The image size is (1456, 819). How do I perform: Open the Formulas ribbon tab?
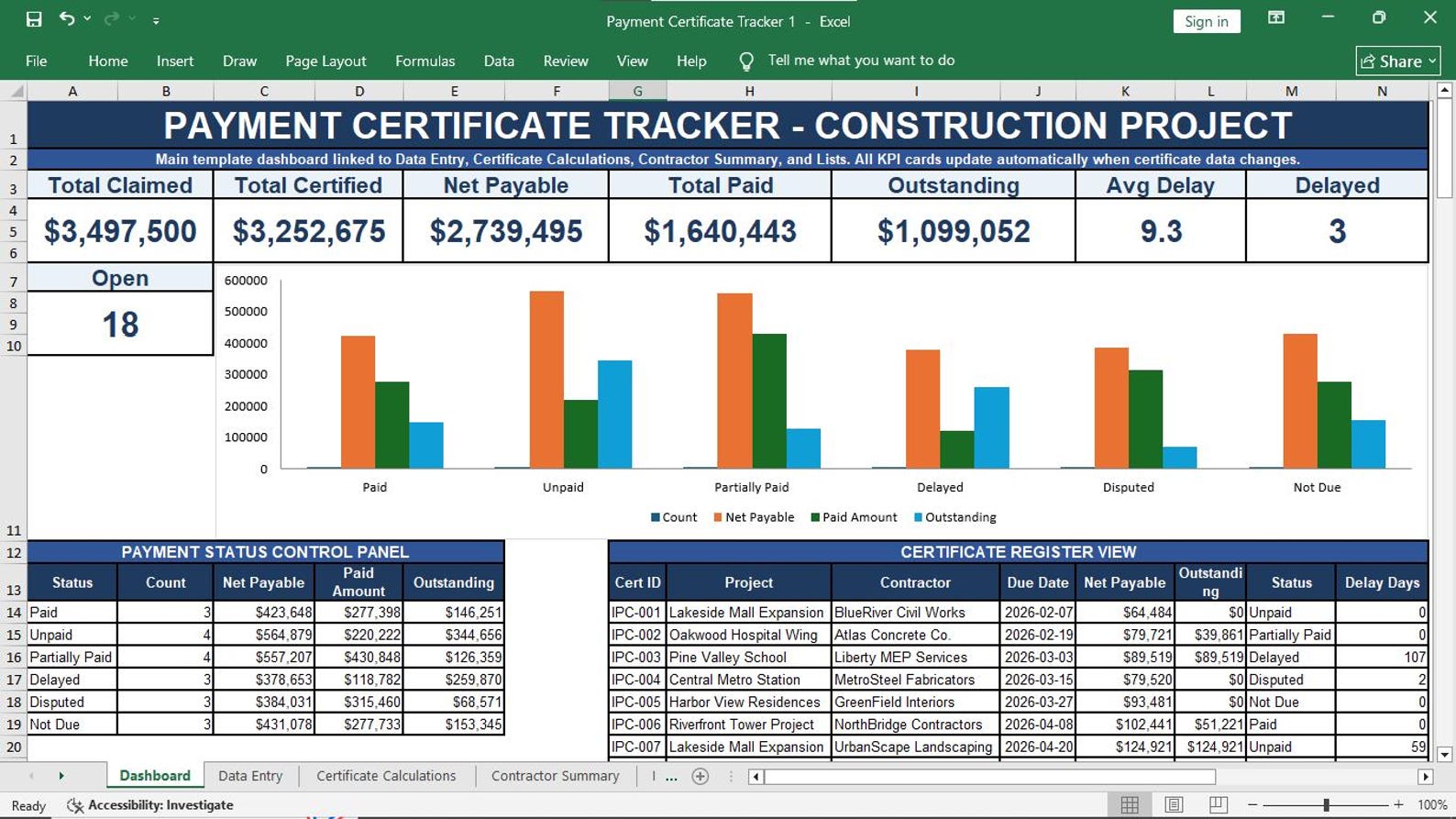coord(425,61)
